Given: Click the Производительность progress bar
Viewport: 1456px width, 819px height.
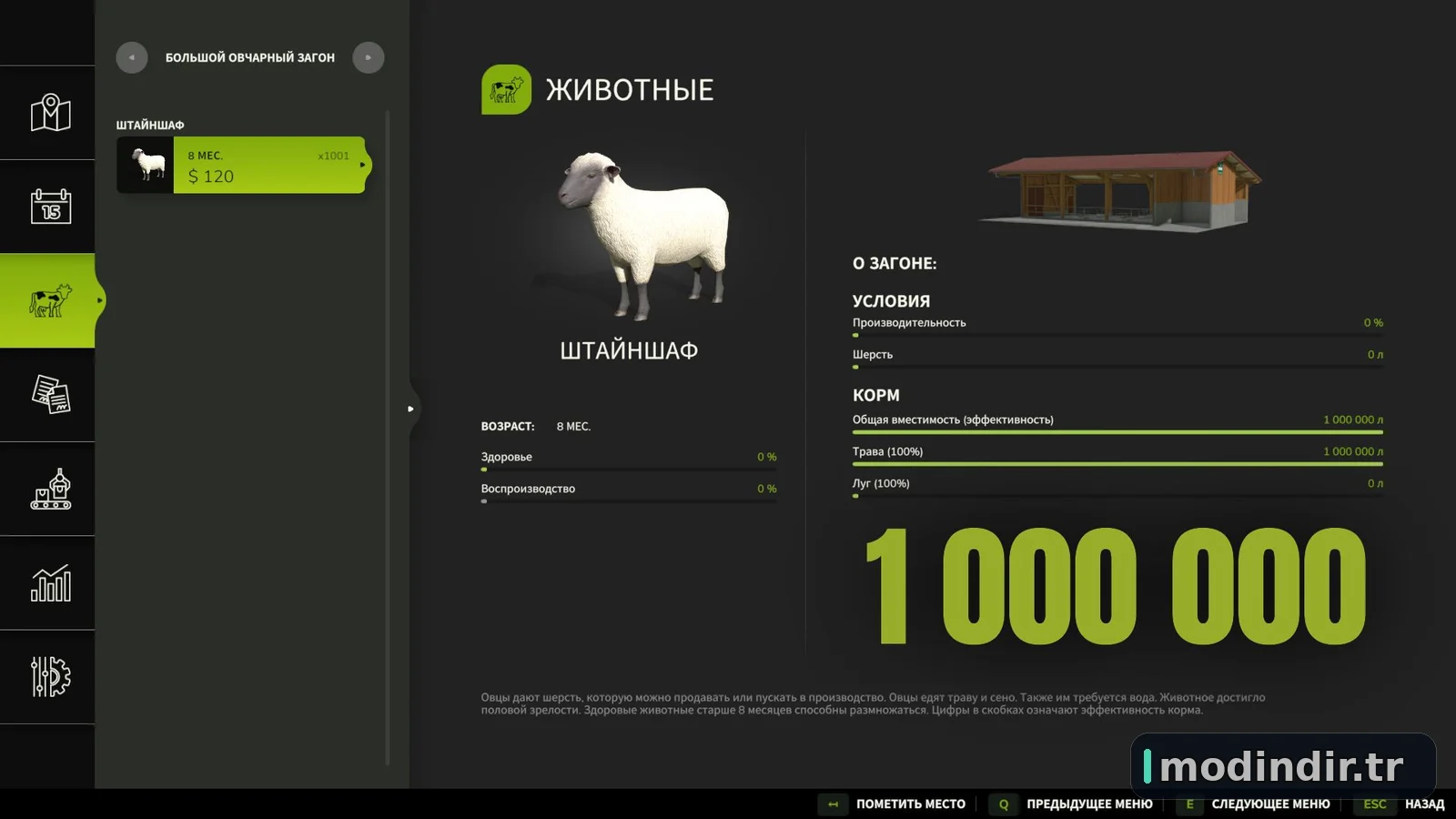Looking at the screenshot, I should [x=1117, y=336].
